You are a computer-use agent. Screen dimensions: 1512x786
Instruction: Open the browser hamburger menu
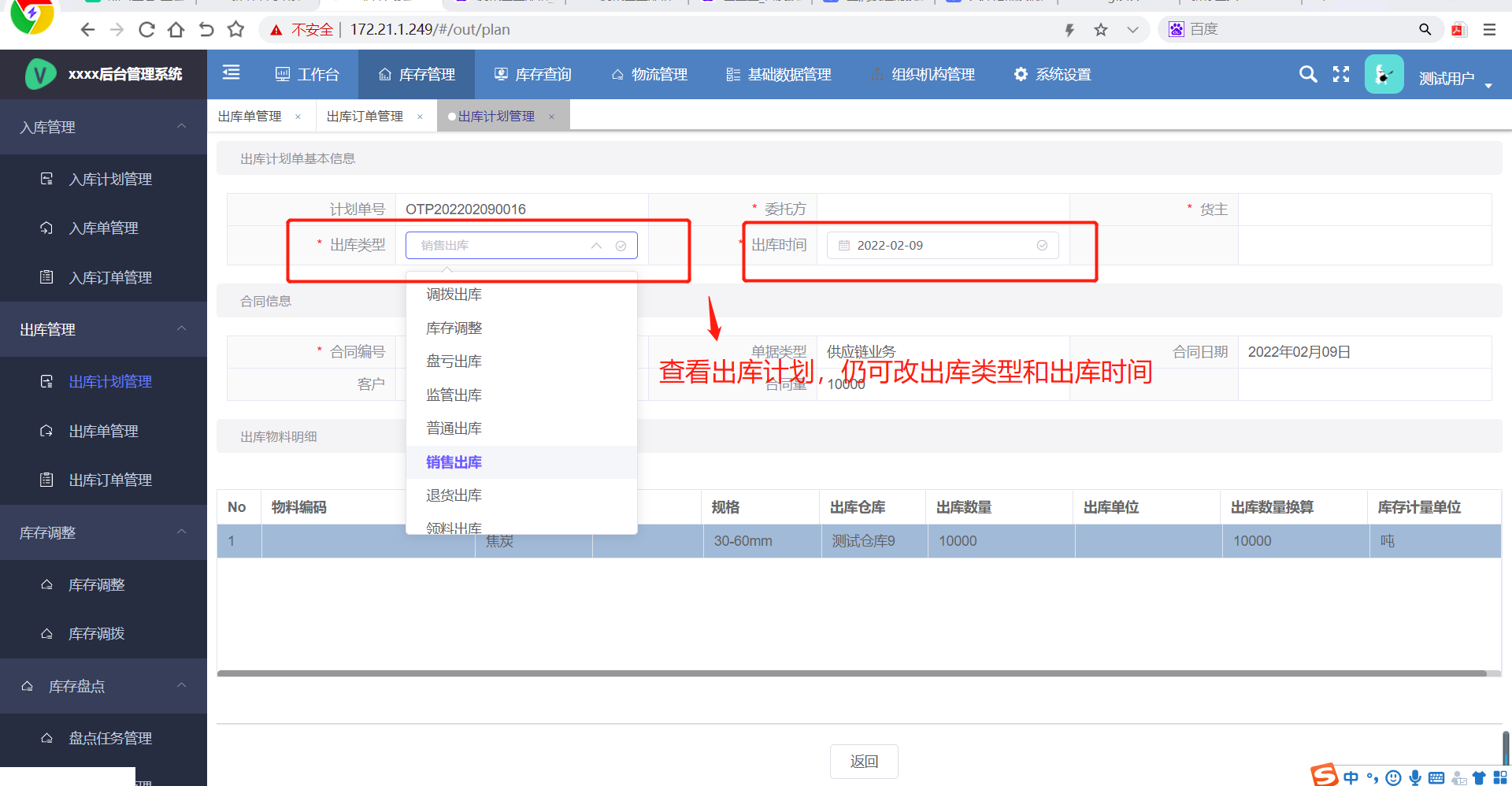(x=1489, y=30)
